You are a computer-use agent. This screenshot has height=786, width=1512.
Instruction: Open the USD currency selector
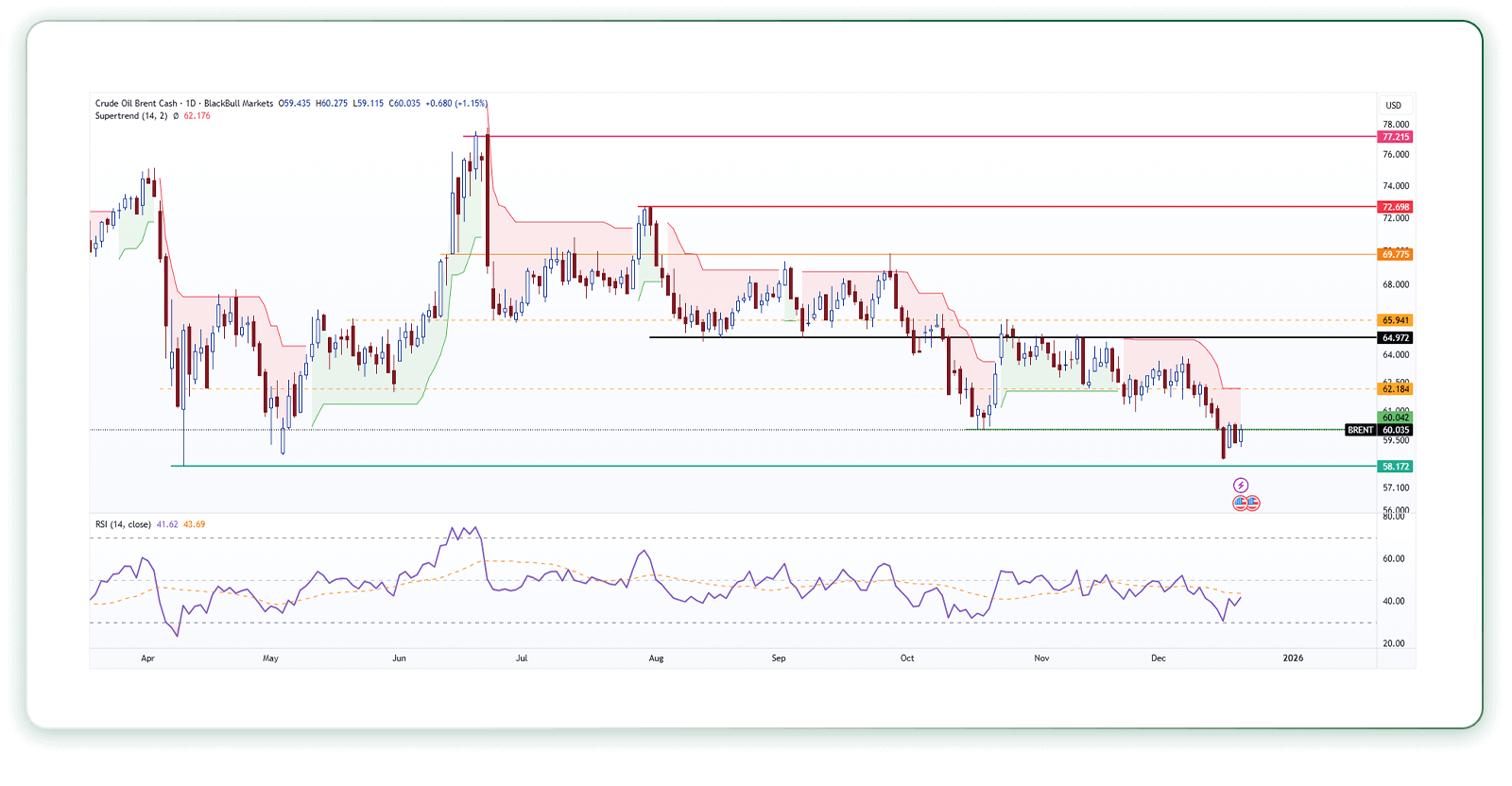[x=1393, y=105]
